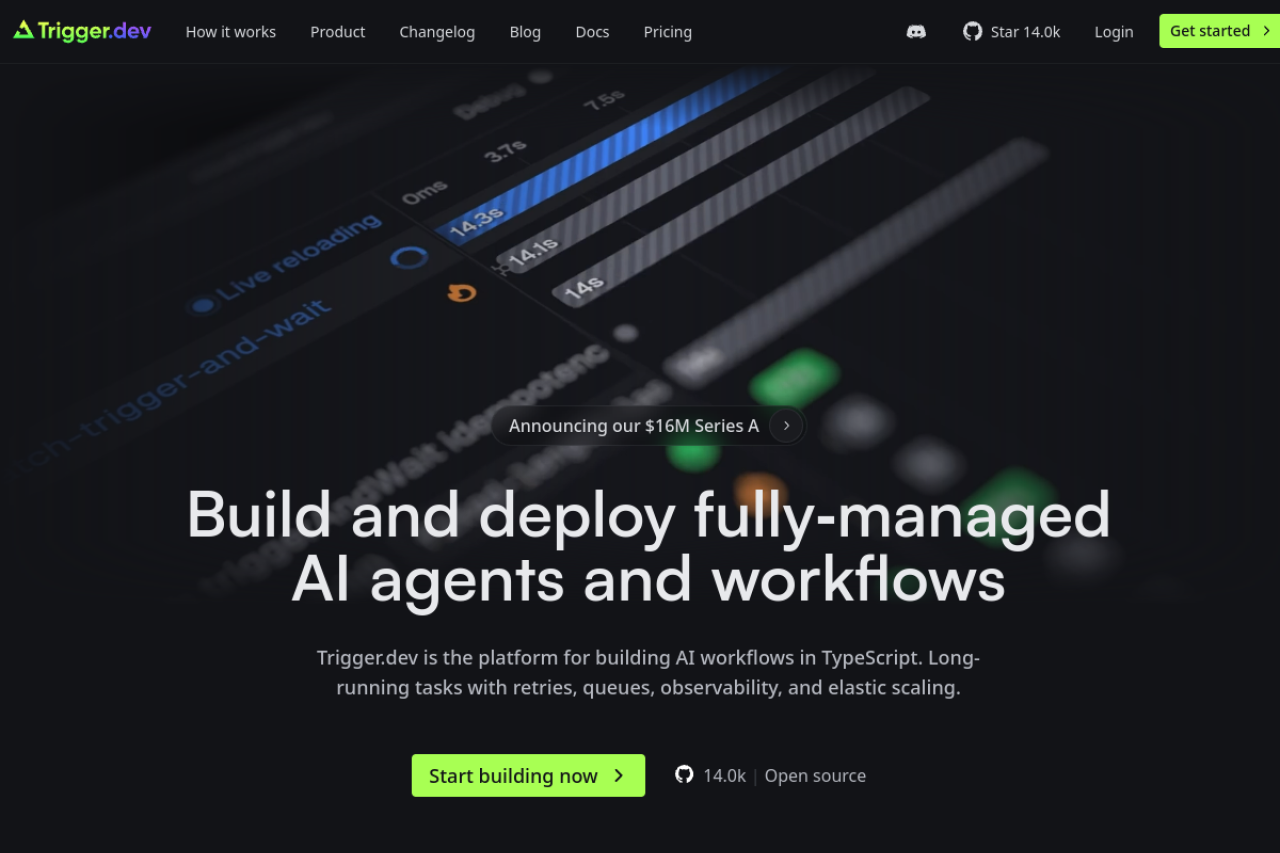Click the arrow inside the Get started button

click(x=1268, y=31)
